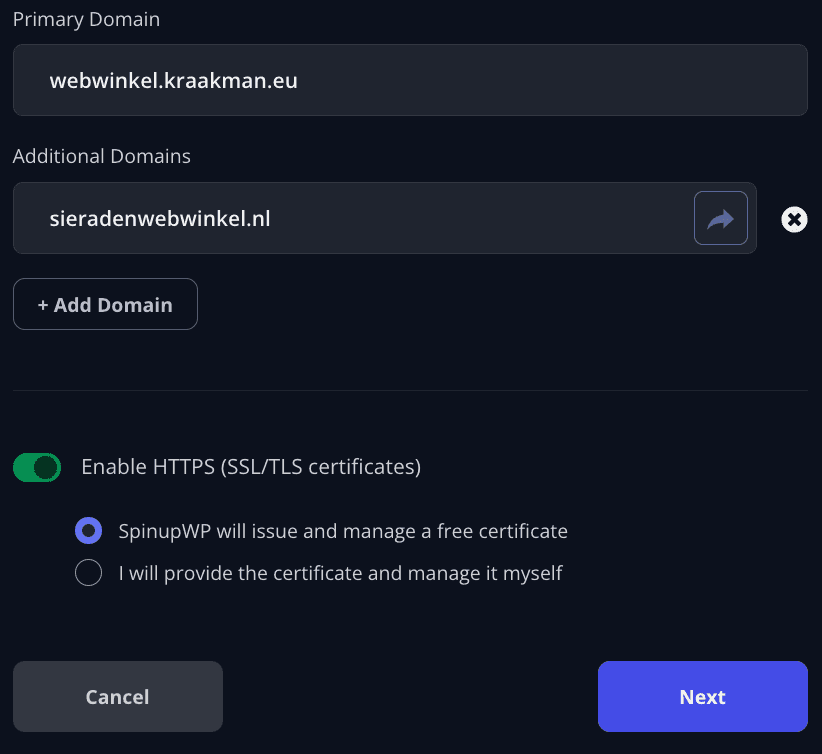Viewport: 822px width, 754px height.
Task: Click the green HTTPS switch knob
Action: coord(46,467)
